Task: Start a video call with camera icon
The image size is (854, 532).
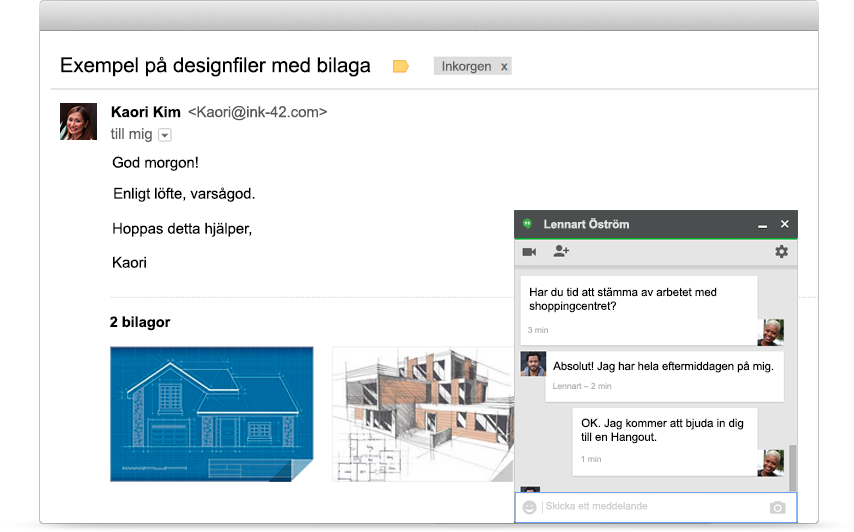Action: [x=529, y=252]
